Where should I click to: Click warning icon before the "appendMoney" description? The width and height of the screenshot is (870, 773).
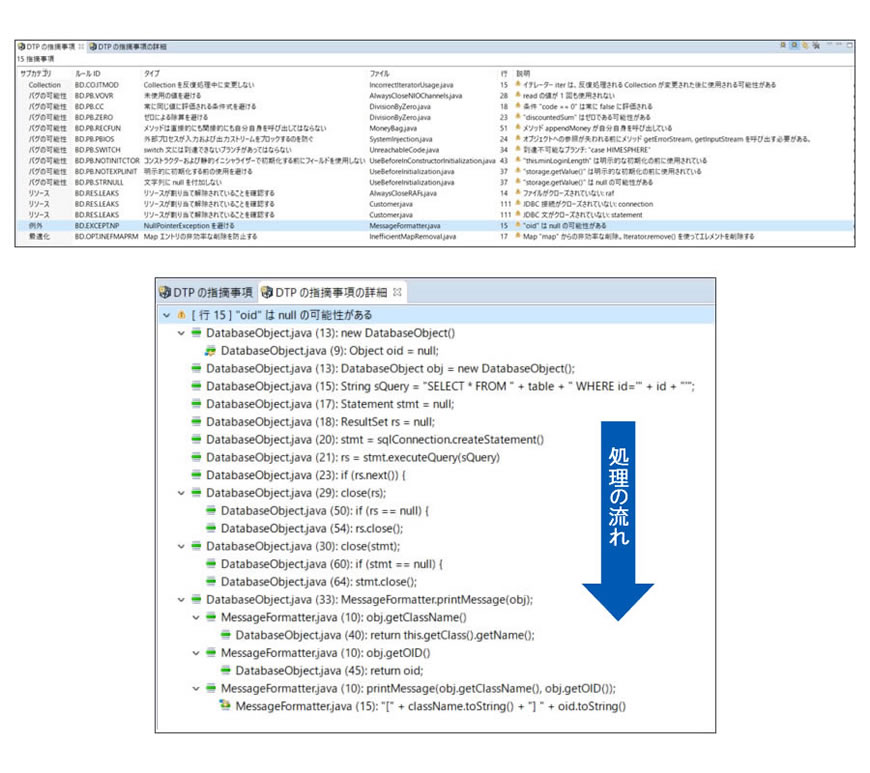point(518,128)
